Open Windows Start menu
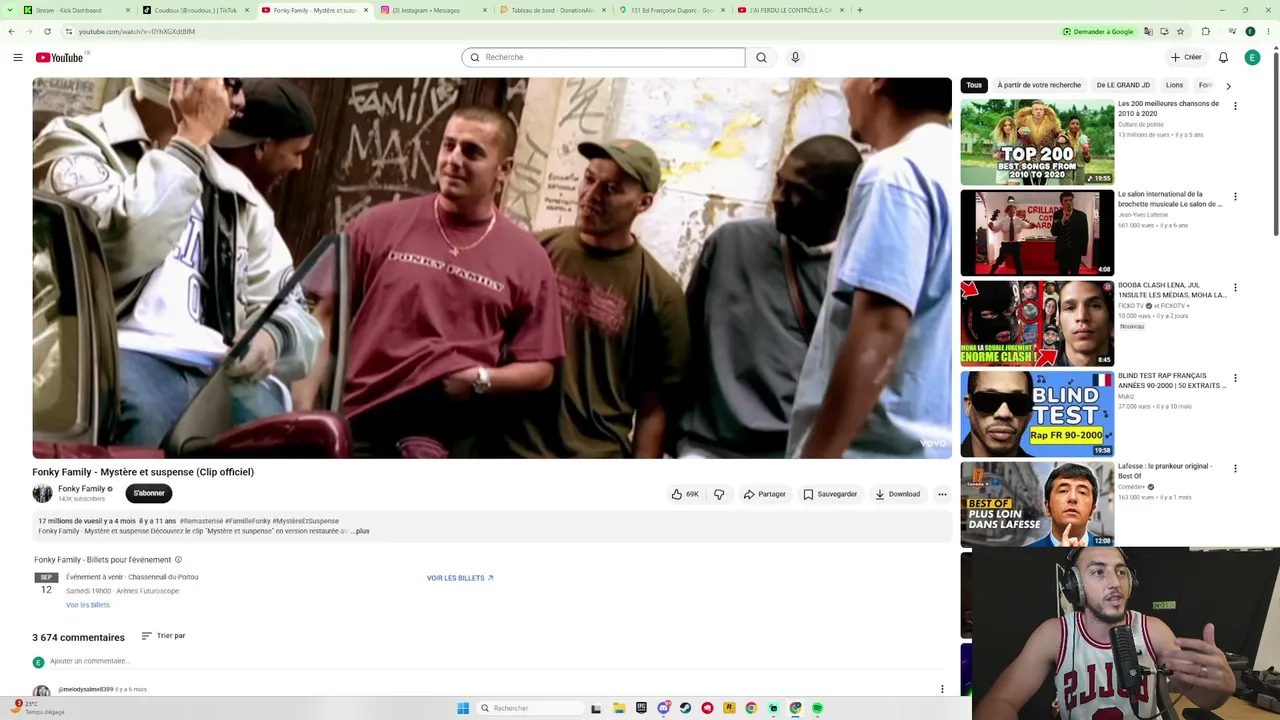This screenshot has height=720, width=1280. [x=463, y=708]
